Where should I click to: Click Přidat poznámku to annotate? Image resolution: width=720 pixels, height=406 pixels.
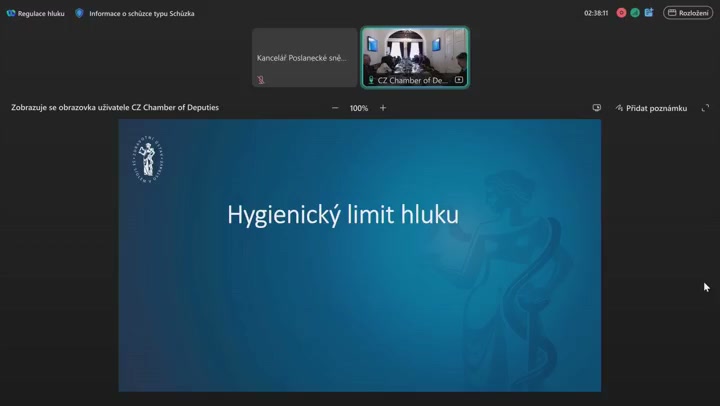point(651,108)
